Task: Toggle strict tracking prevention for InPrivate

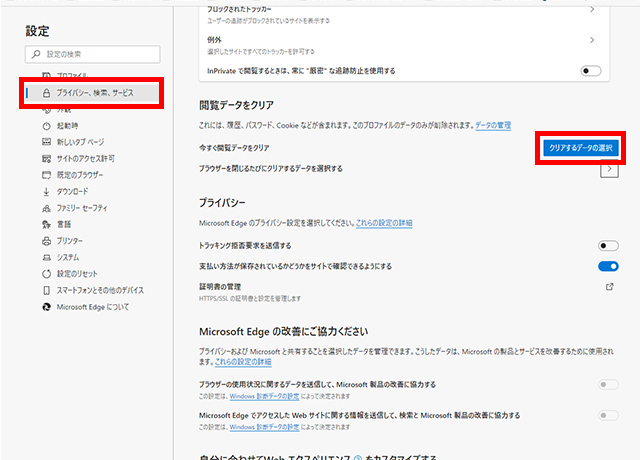Action: 591,71
